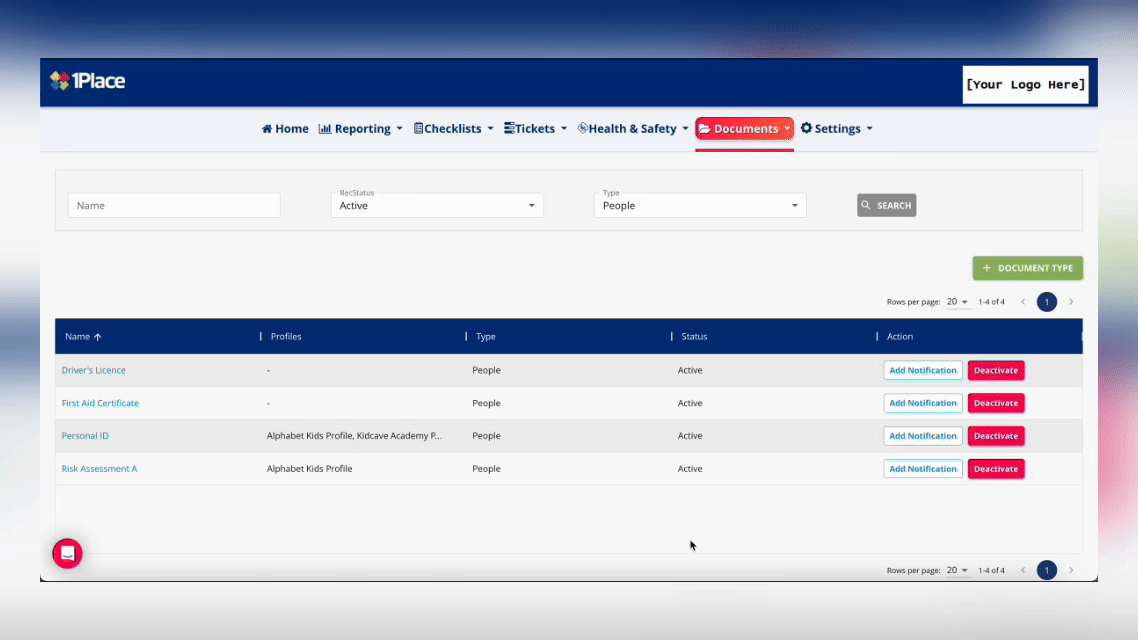Go to previous page using top chevron

click(1023, 302)
